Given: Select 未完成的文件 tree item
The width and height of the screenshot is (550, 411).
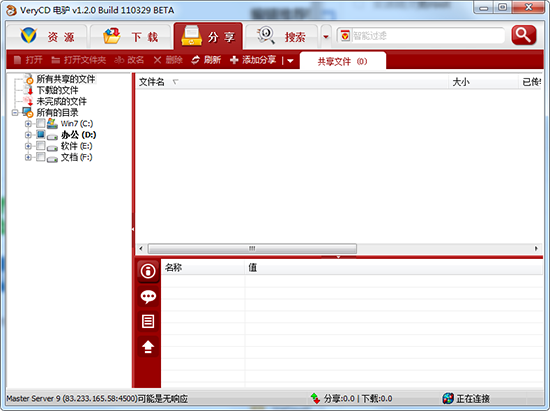Looking at the screenshot, I should [61, 101].
